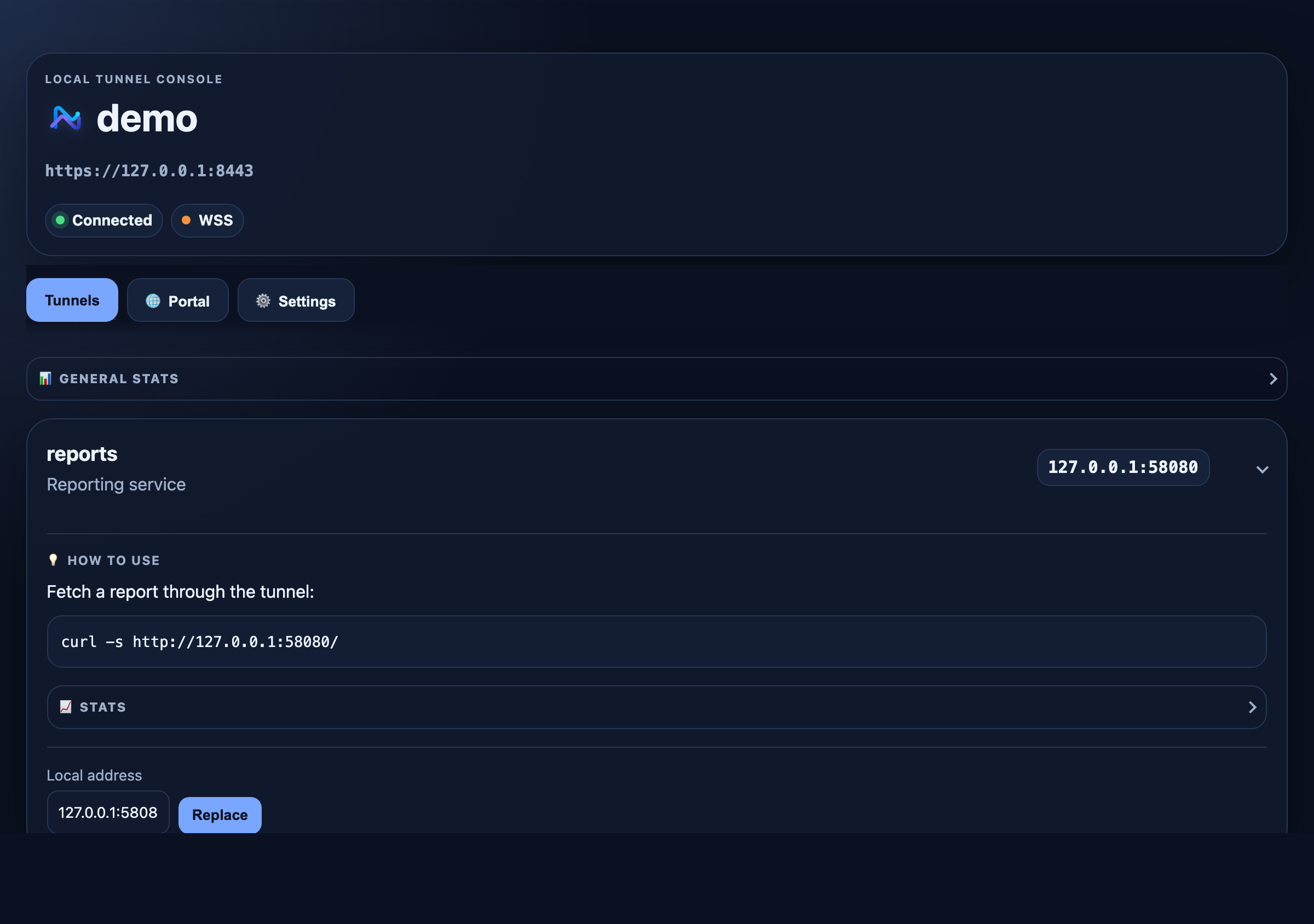Viewport: 1314px width, 924px height.
Task: Switch to the Tunnels tab
Action: [72, 301]
